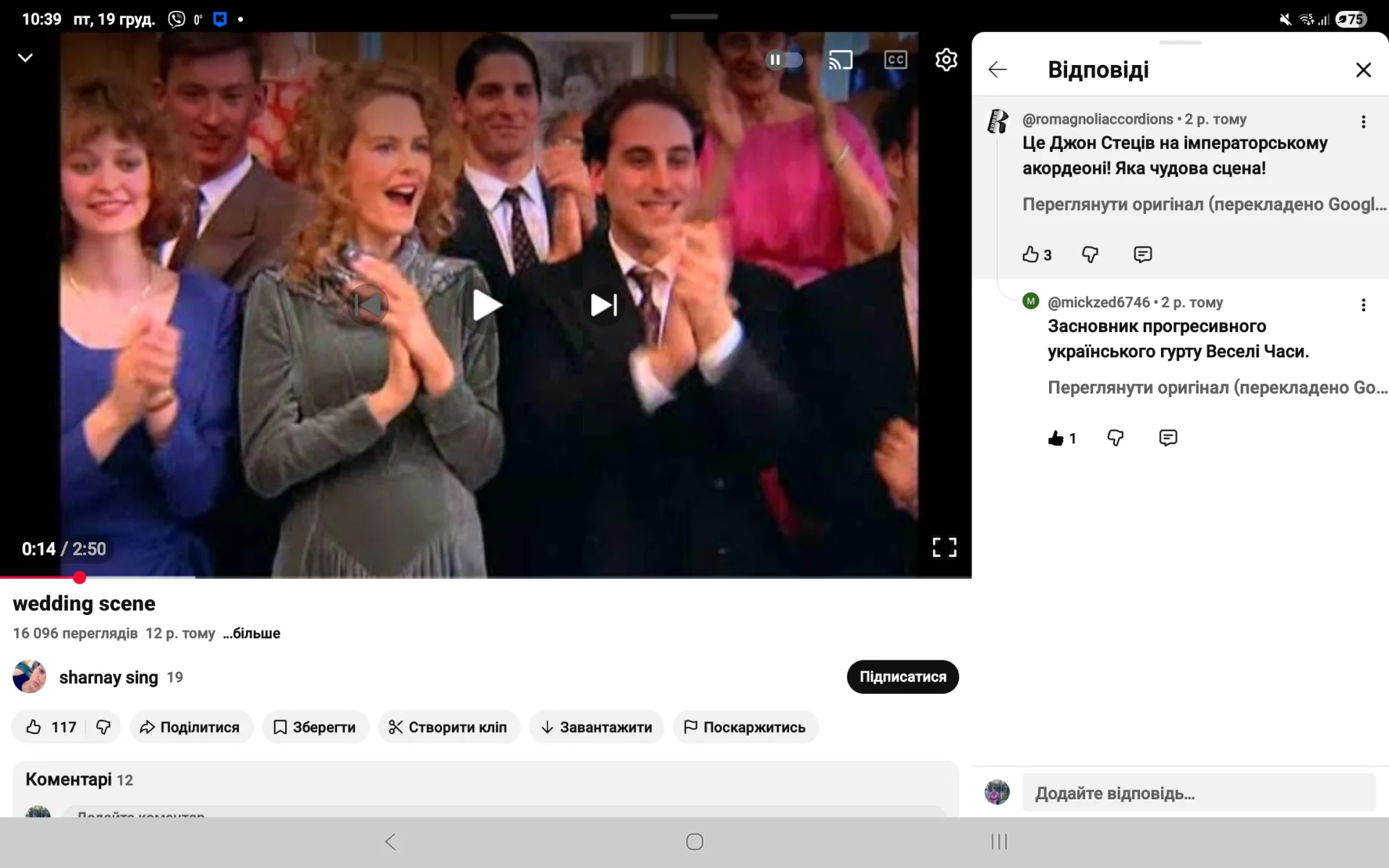Open options menu for @mickzed6746 reply

[1363, 305]
